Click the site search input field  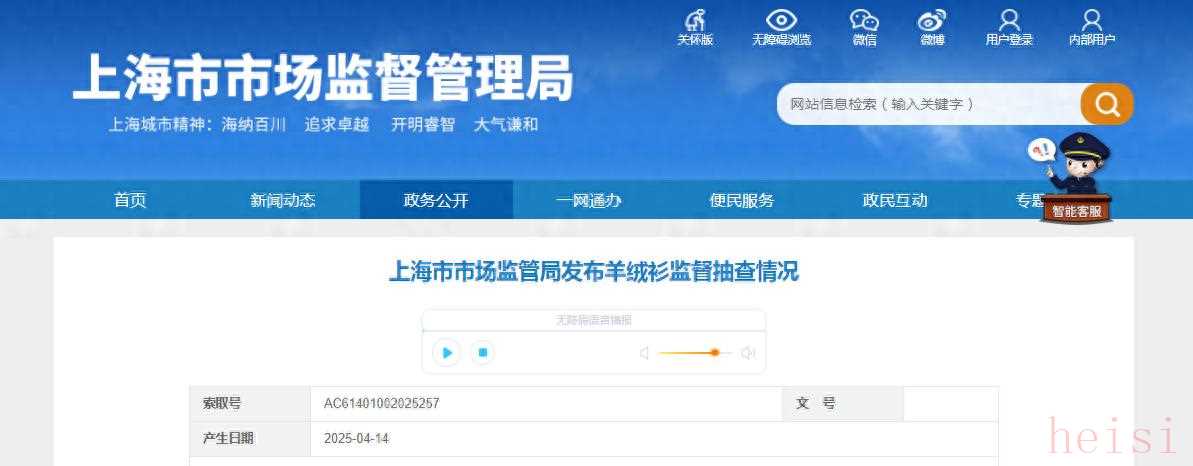(929, 104)
